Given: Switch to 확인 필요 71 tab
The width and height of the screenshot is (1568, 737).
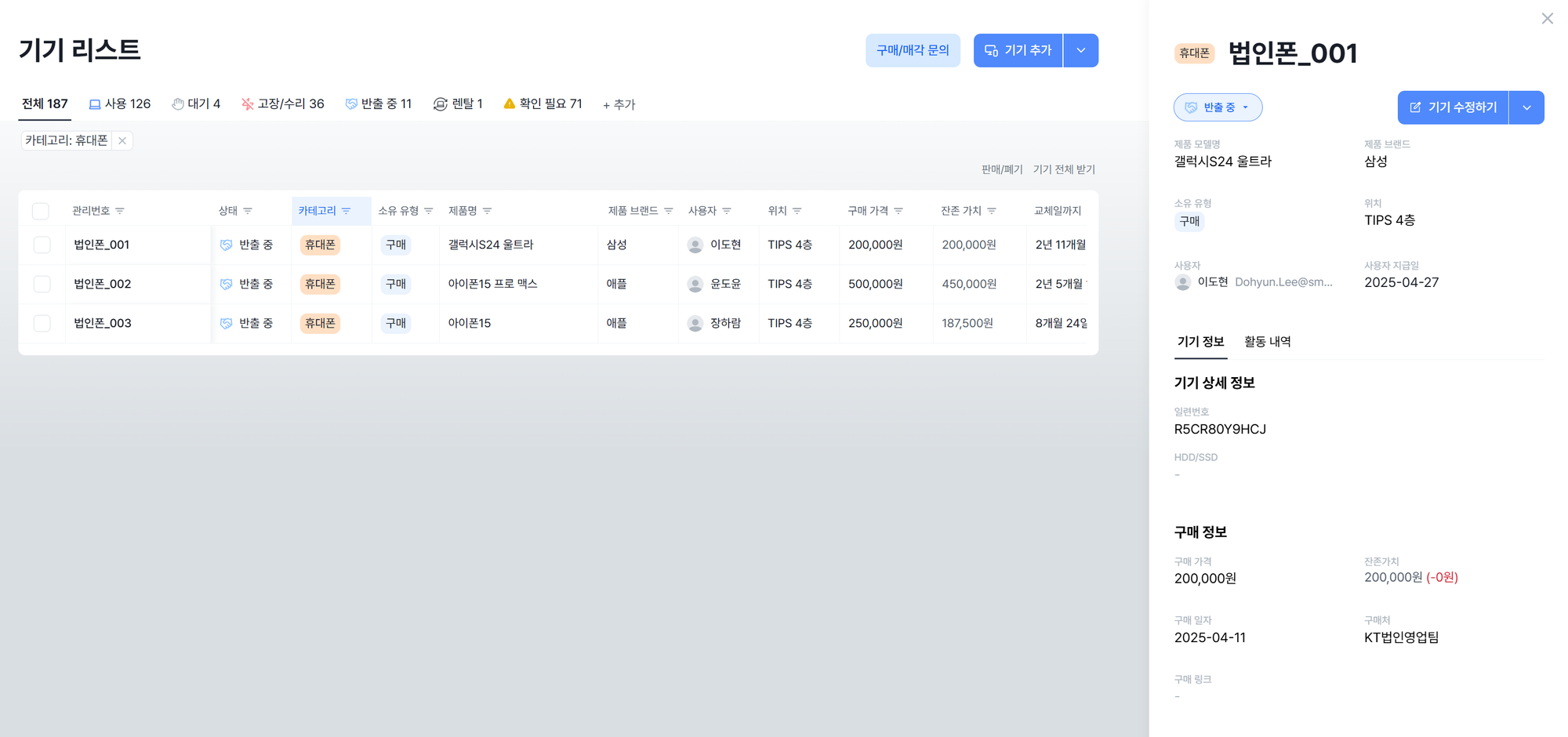Looking at the screenshot, I should tap(543, 104).
